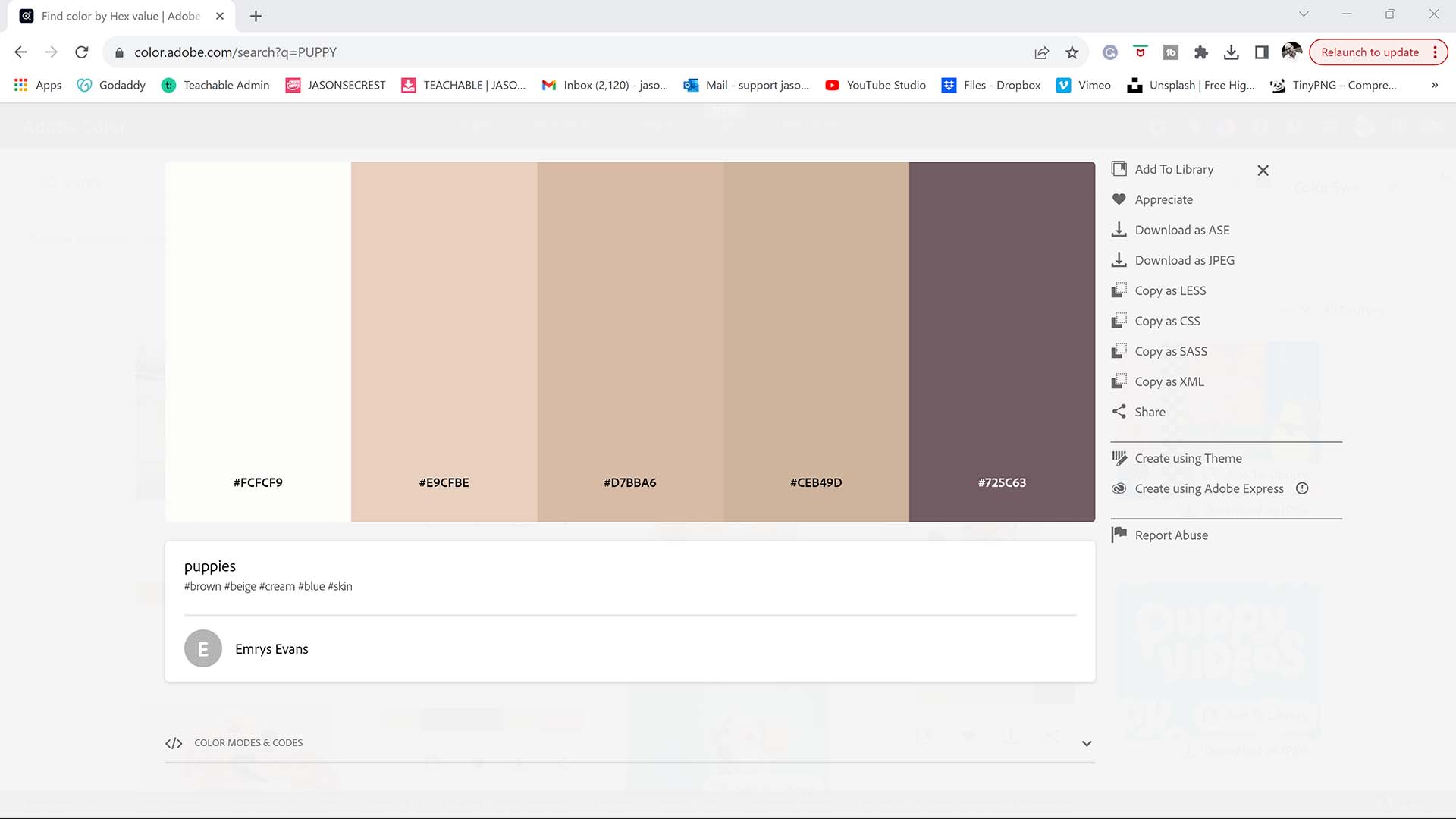Click Emrys Evans avatar circle
Screen dimensions: 1456x819
coord(203,649)
